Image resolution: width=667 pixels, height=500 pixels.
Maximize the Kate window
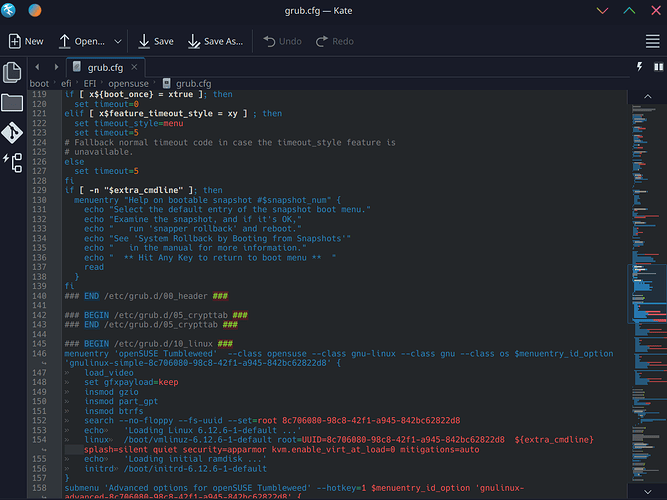[629, 11]
